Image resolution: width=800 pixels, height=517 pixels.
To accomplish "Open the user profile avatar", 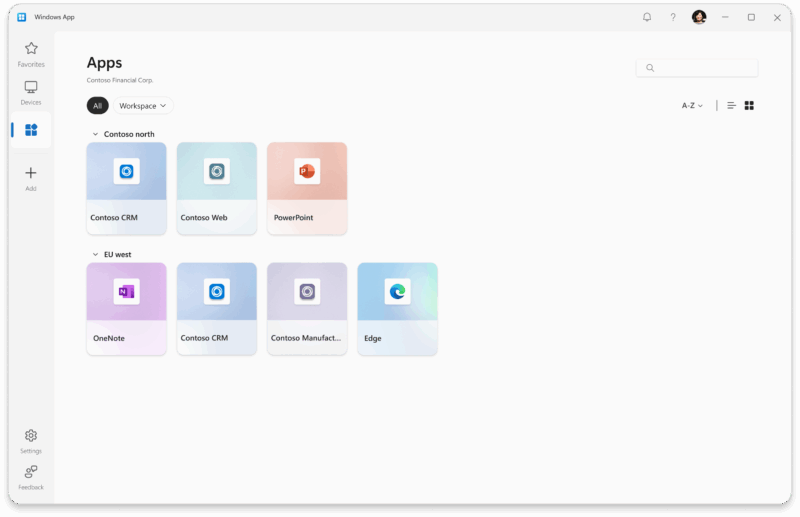I will pos(699,17).
